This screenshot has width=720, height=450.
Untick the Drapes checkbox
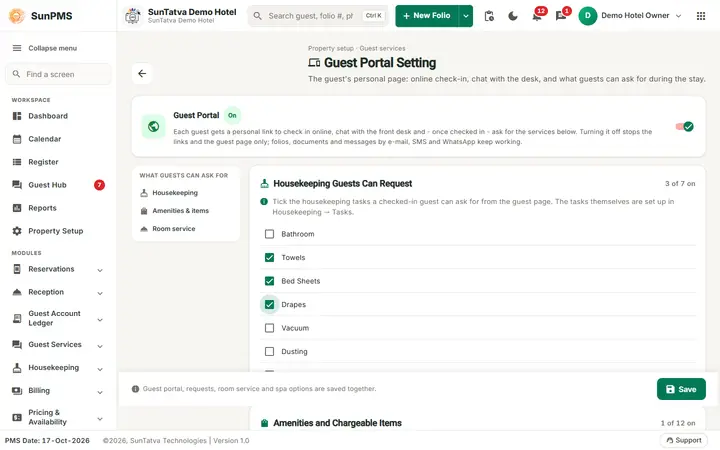tap(270, 304)
